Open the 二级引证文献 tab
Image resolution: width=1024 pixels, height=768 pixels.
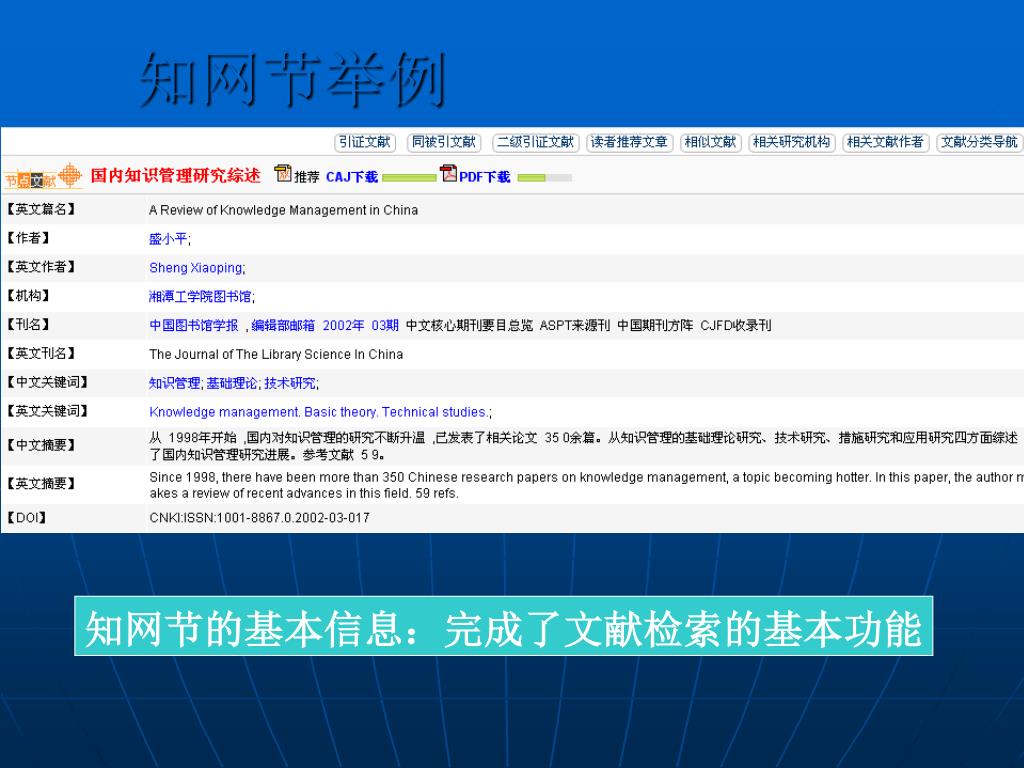(536, 142)
